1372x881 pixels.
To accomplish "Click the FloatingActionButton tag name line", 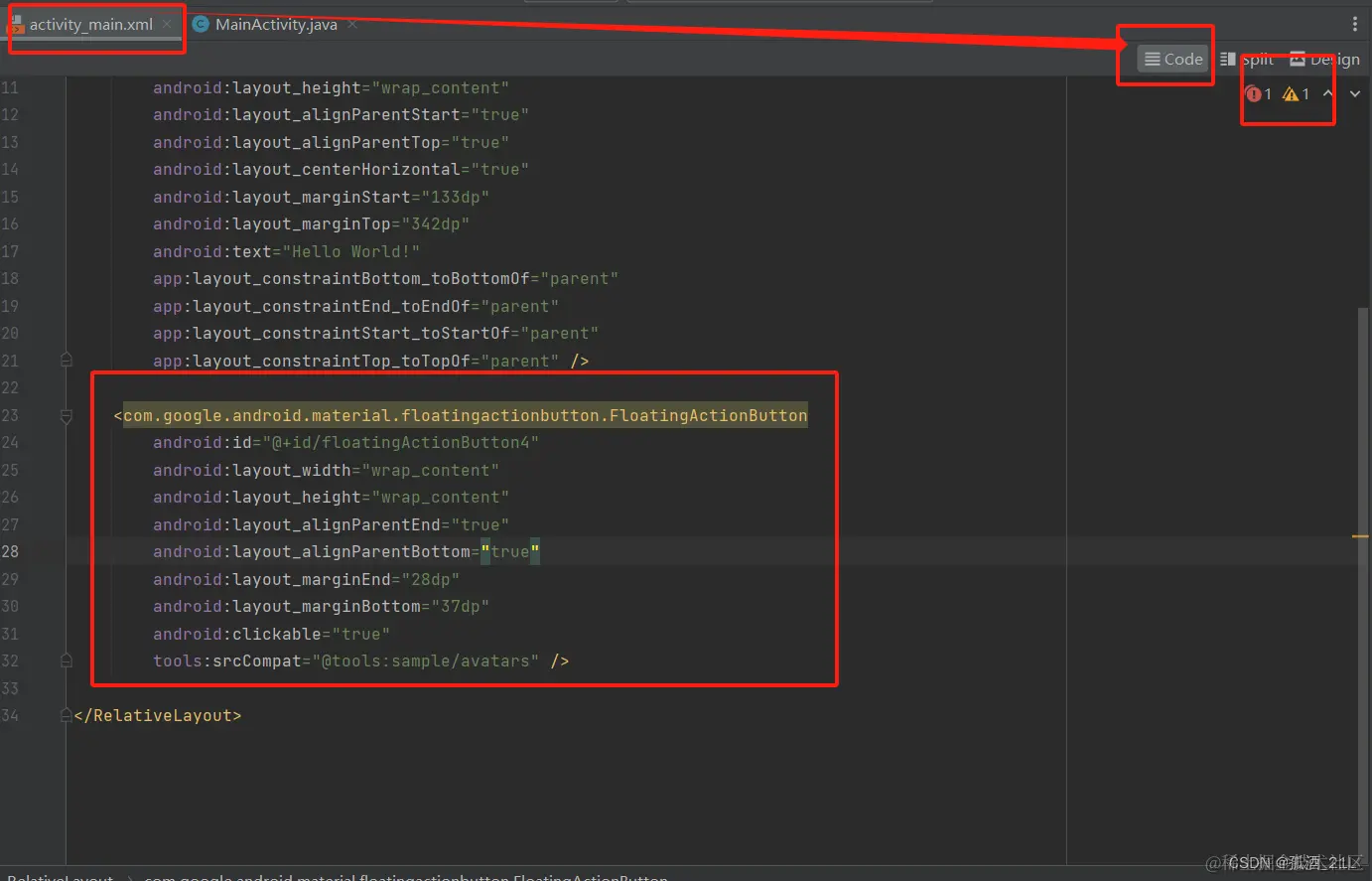I will pos(465,416).
